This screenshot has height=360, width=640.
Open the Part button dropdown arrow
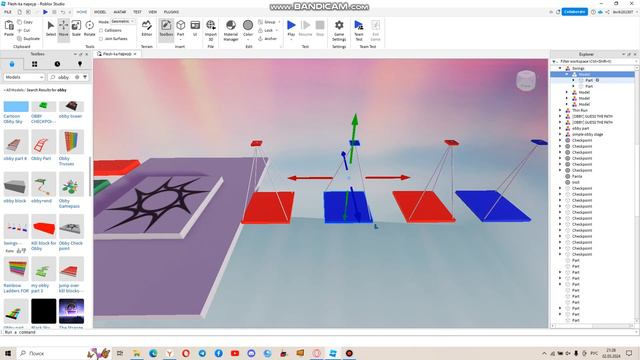(180, 40)
